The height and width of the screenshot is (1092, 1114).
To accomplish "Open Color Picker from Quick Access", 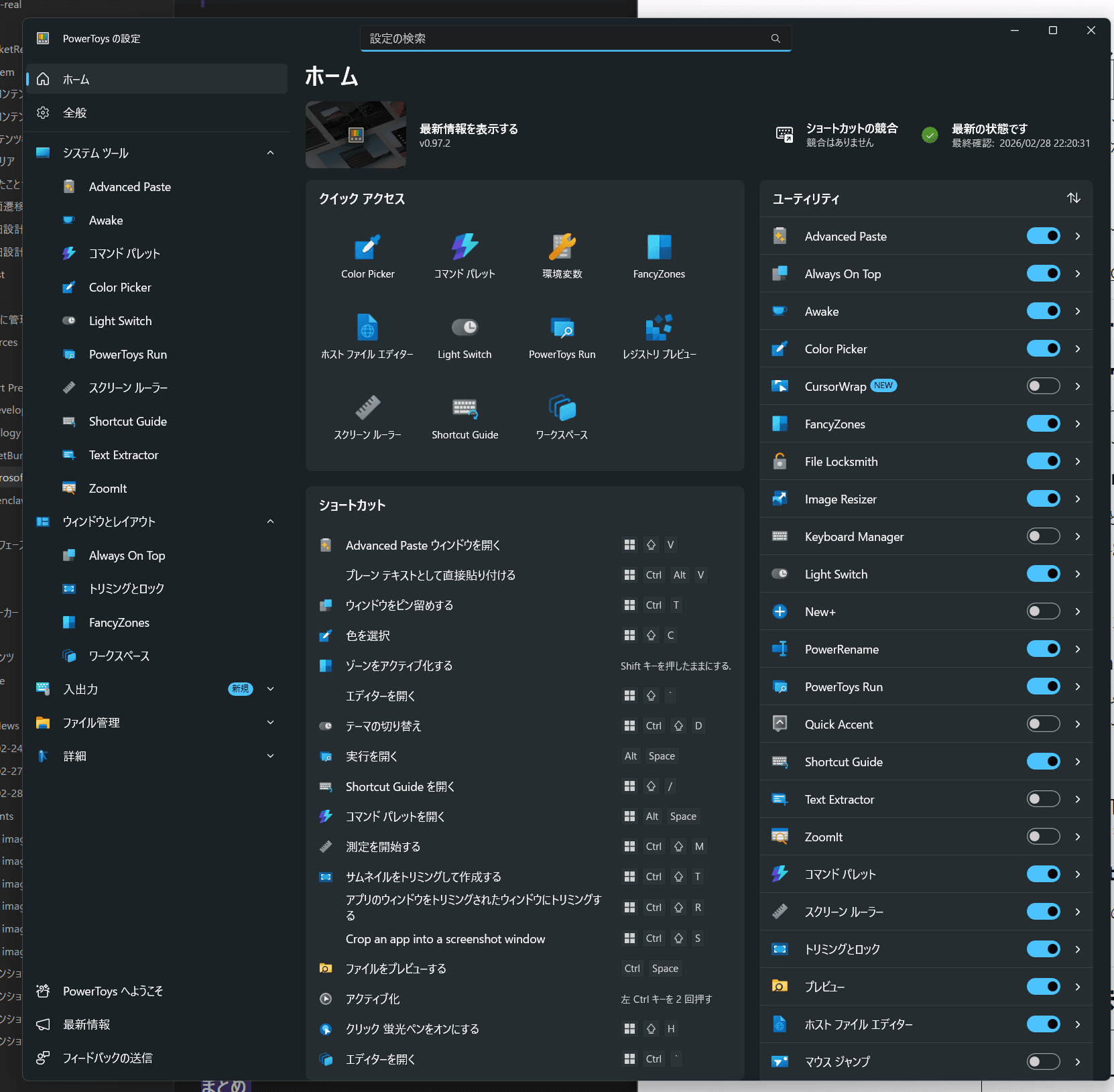I will (367, 255).
